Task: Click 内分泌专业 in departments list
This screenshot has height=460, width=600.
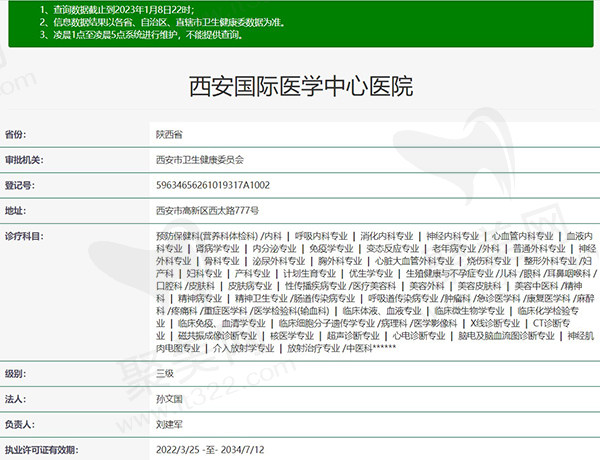Action: click(x=274, y=249)
